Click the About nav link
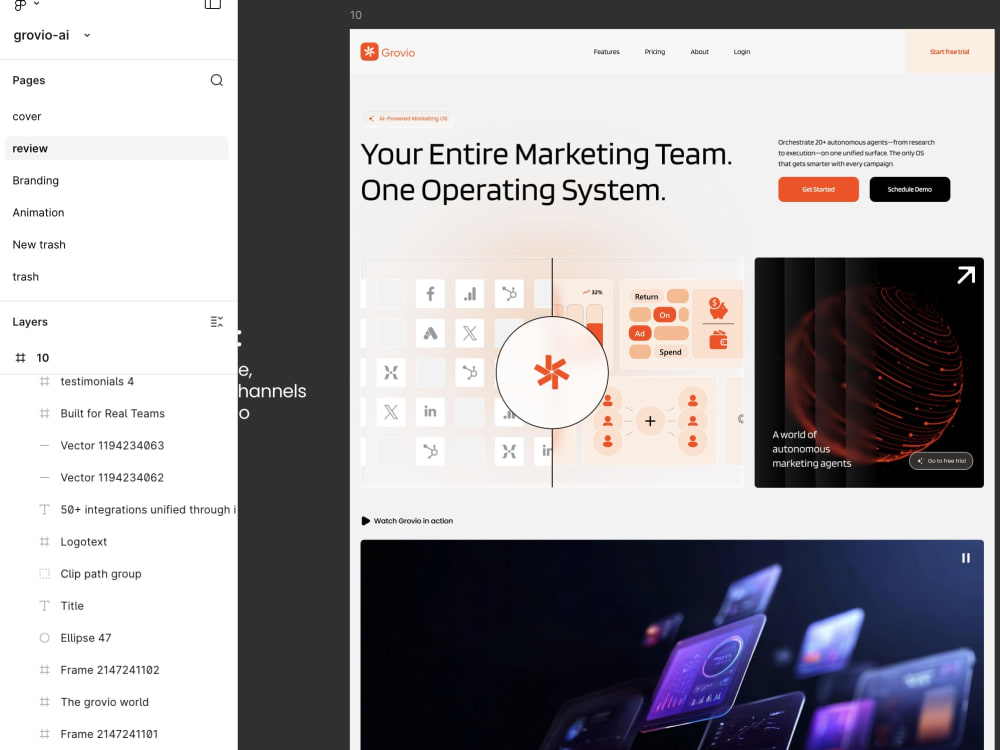This screenshot has width=1000, height=750. pyautogui.click(x=700, y=52)
